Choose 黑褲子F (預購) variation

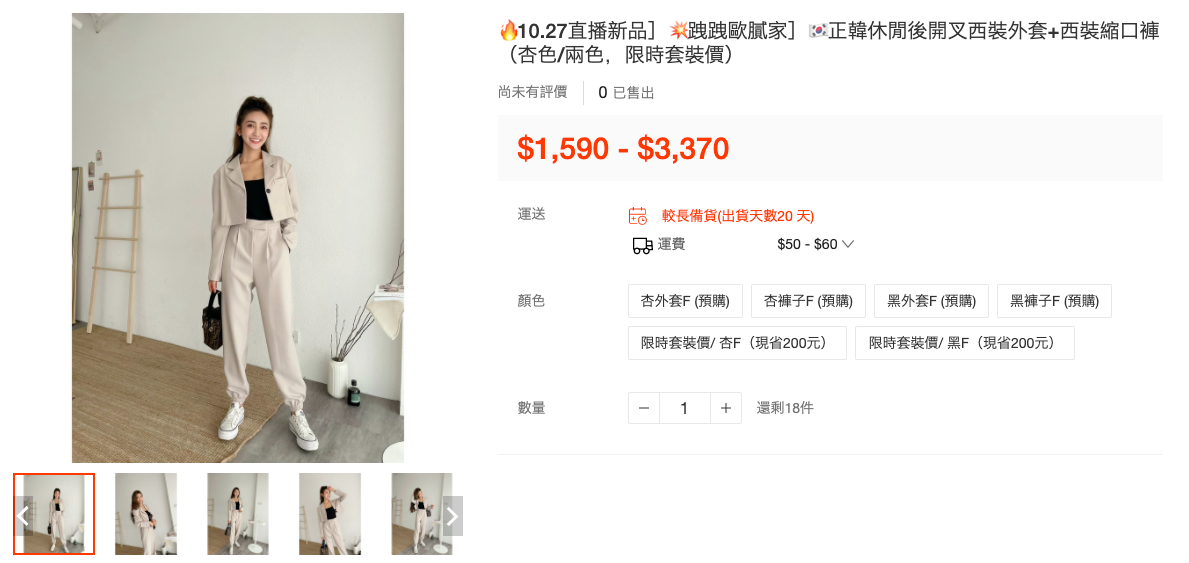coord(1054,301)
